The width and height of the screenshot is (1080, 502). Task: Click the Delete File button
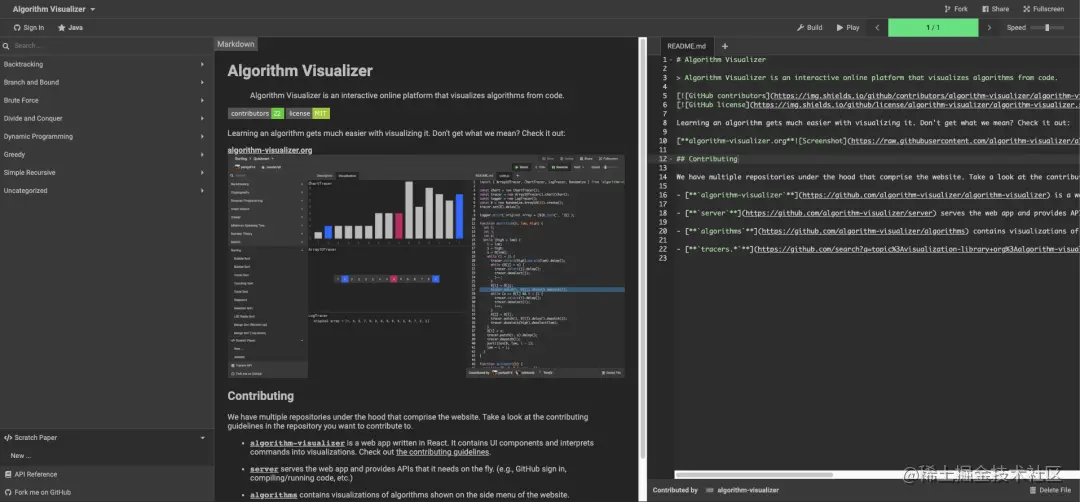click(x=1050, y=490)
